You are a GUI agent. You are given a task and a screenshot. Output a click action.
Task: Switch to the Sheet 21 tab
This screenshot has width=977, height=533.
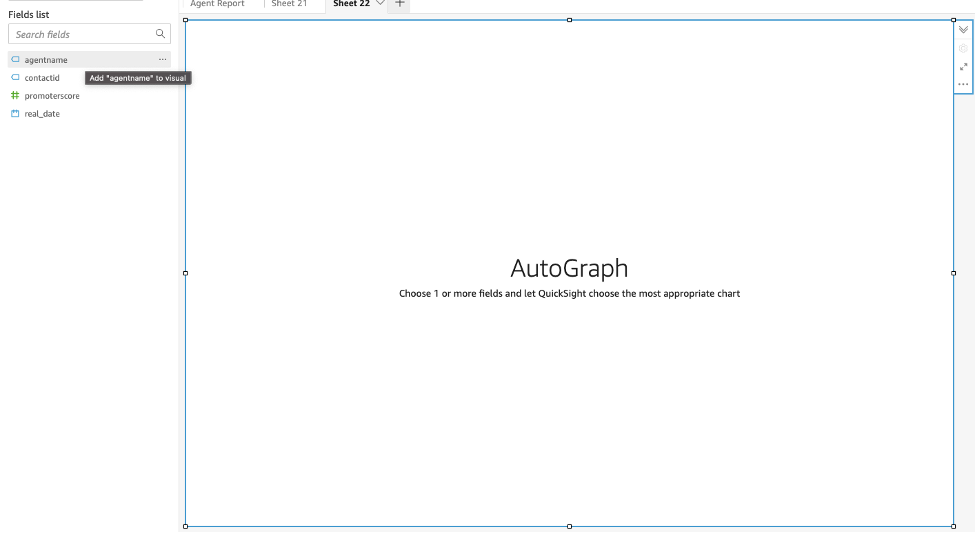pos(289,4)
